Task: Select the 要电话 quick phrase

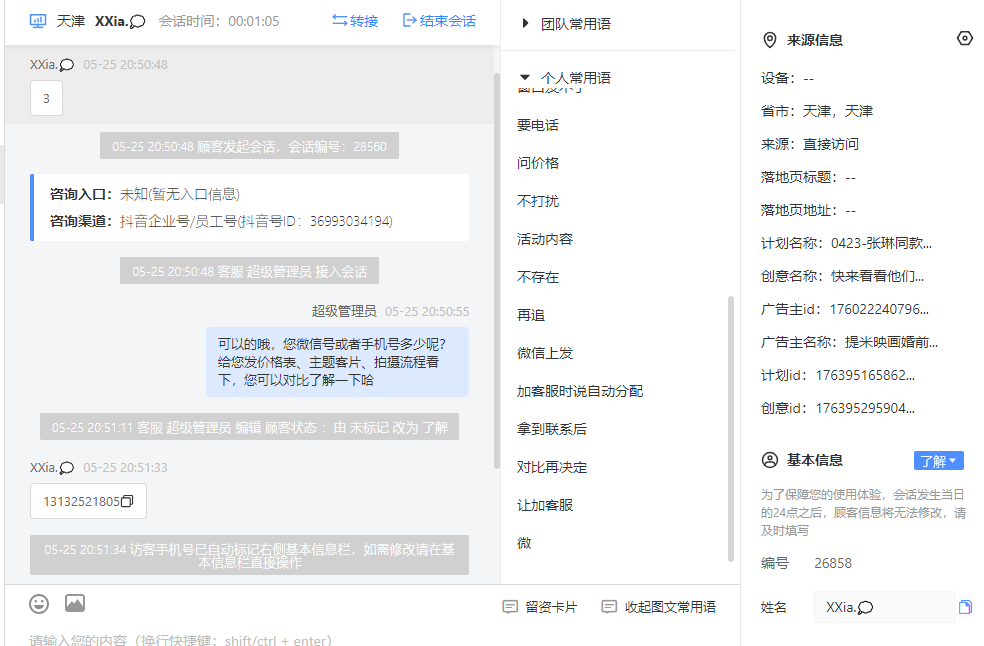Action: coord(538,125)
